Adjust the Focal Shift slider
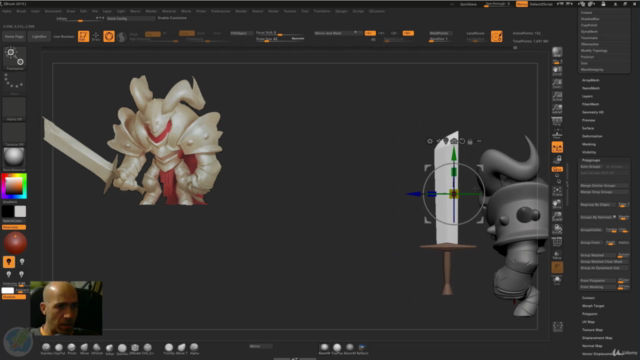Viewport: 640px width, 360px height. click(x=280, y=33)
